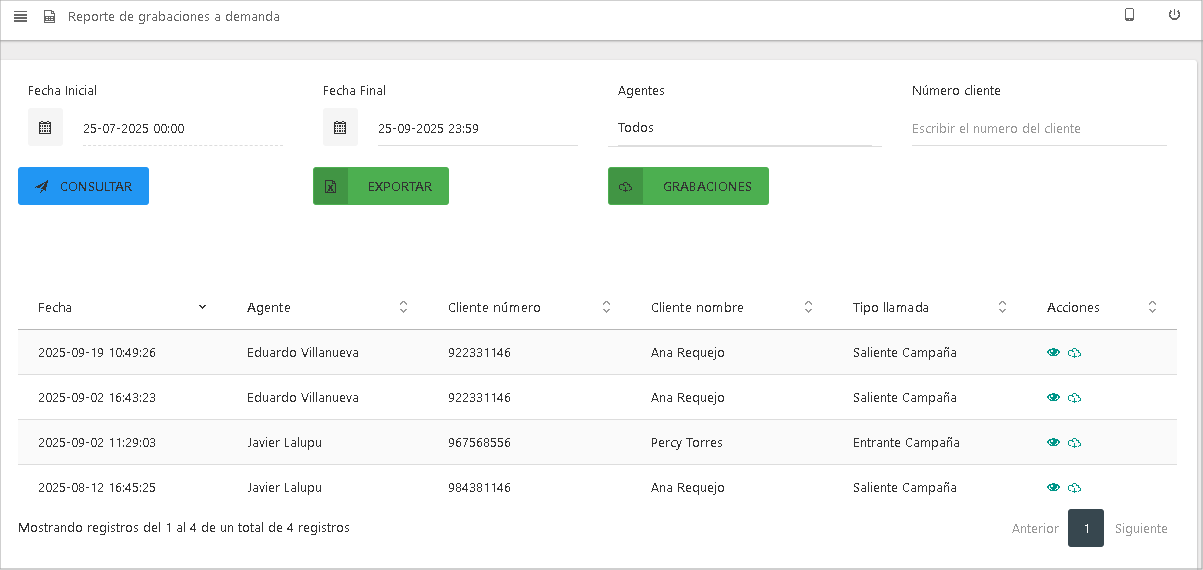Click the EXPORTAR button
This screenshot has width=1203, height=570.
click(381, 186)
